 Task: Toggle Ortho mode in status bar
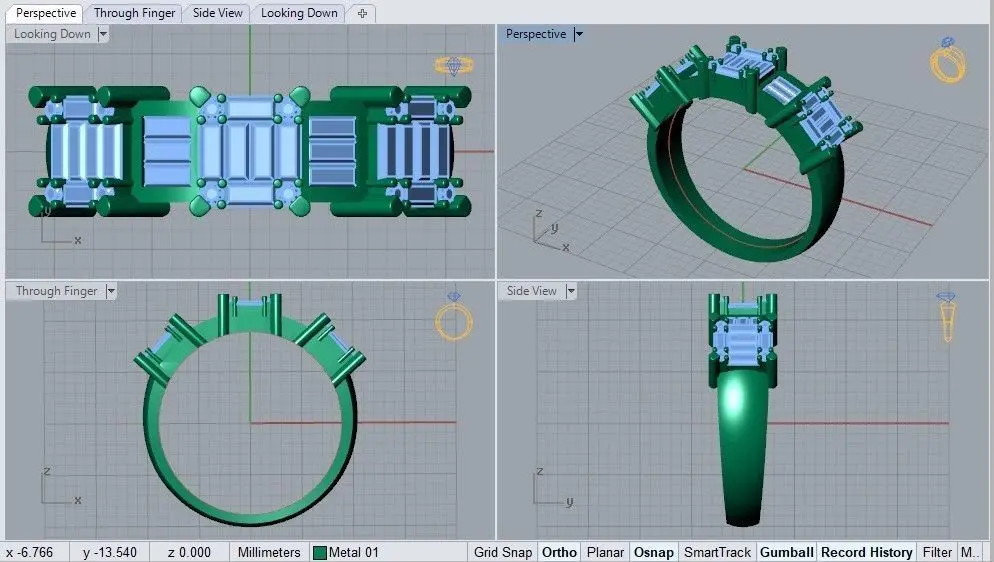(x=559, y=552)
